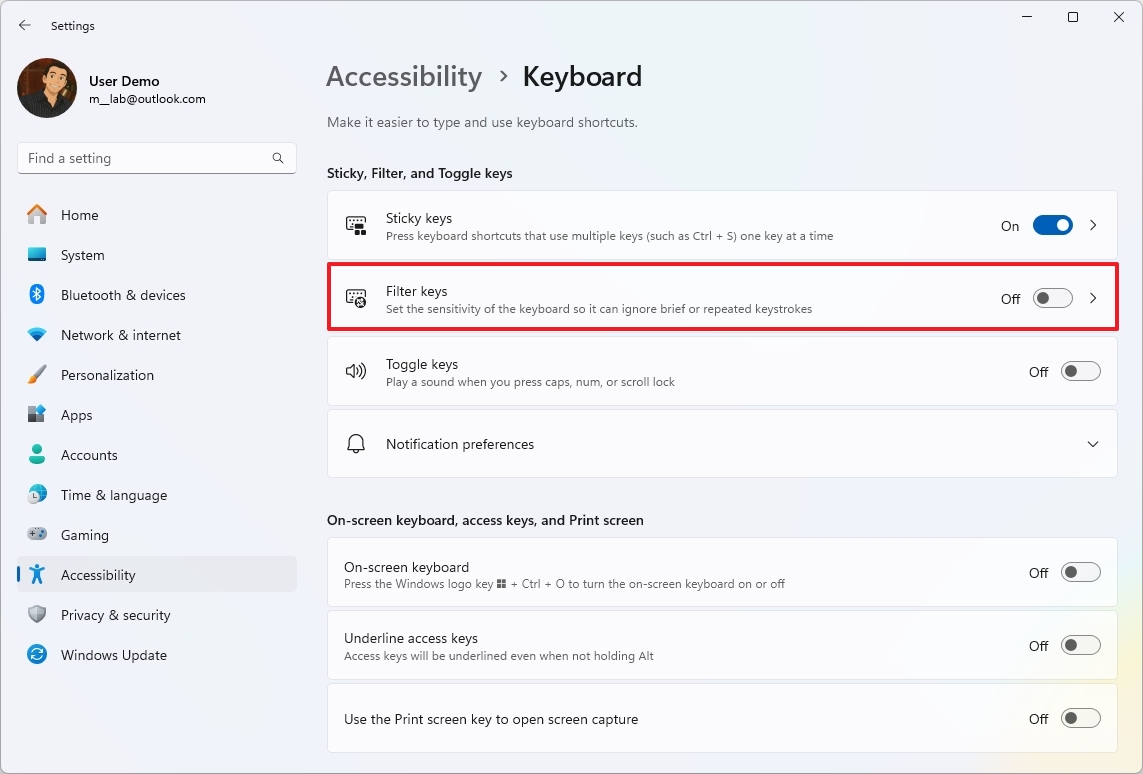Click the back arrow button
Image resolution: width=1143 pixels, height=774 pixels.
pos(24,25)
